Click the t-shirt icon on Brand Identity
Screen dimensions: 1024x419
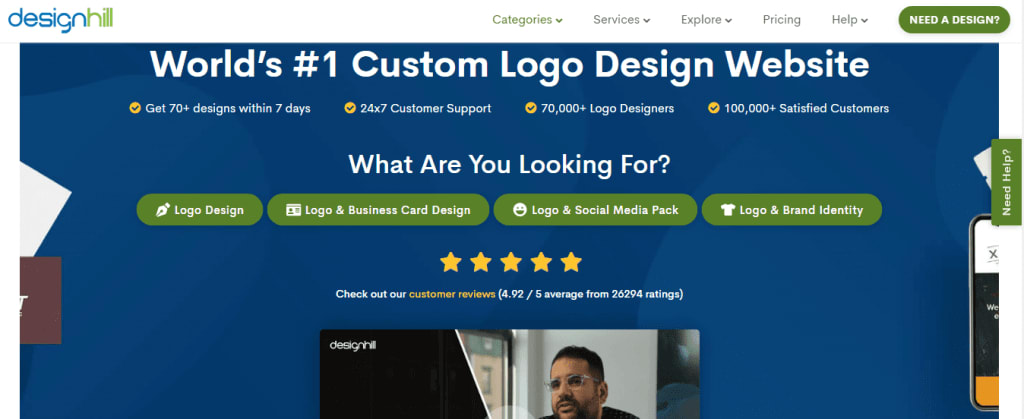tap(728, 210)
